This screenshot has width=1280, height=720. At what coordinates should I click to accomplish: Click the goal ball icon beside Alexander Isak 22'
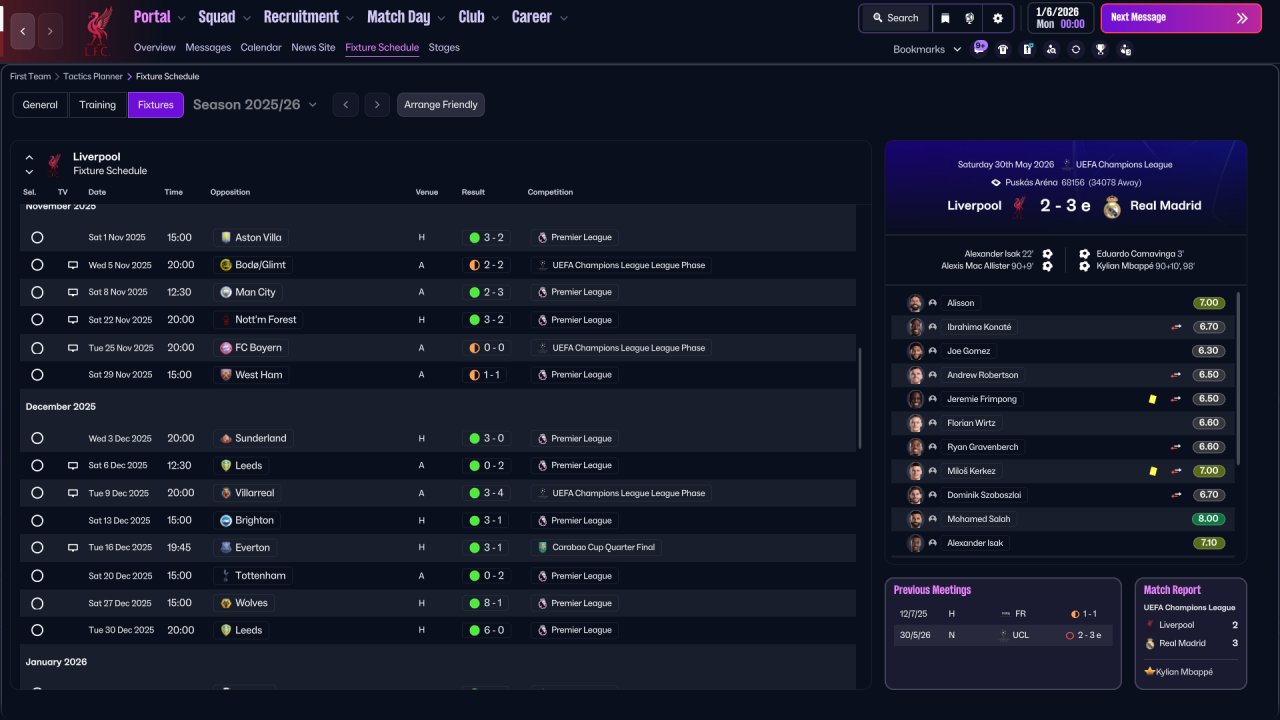coord(1047,254)
